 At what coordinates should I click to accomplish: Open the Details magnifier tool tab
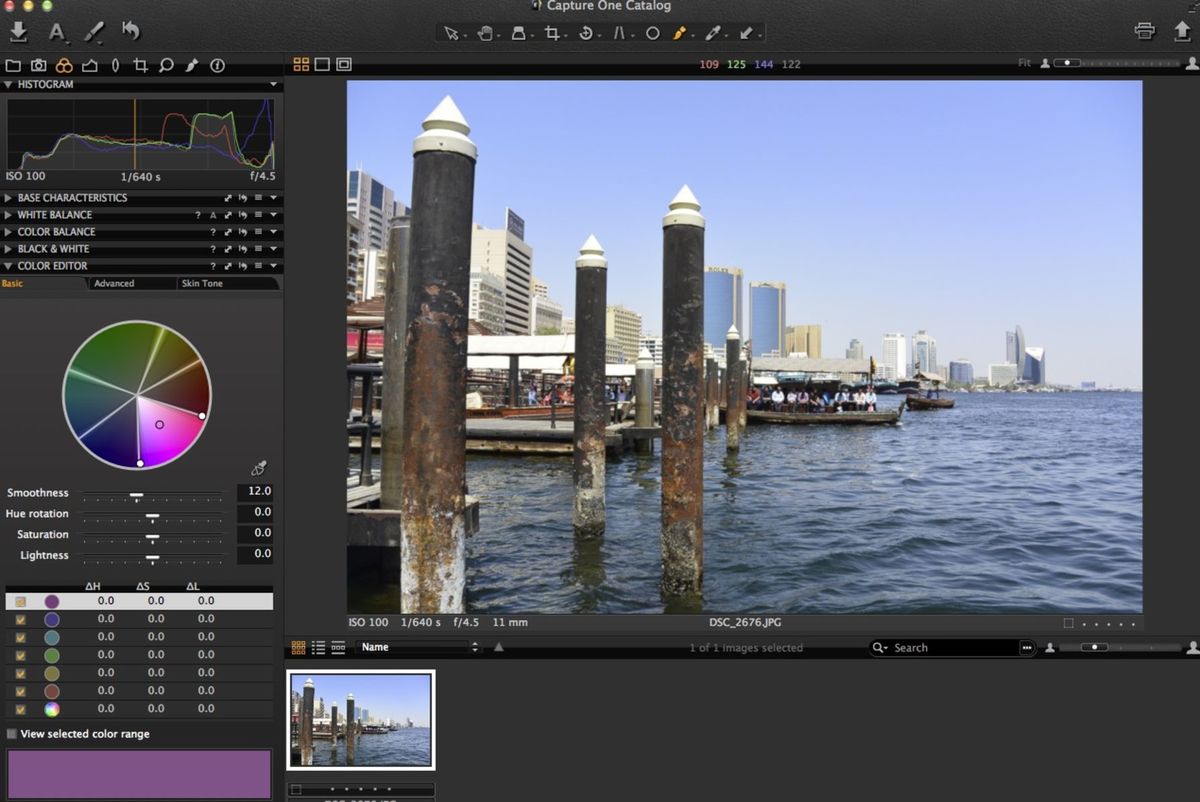coord(166,66)
